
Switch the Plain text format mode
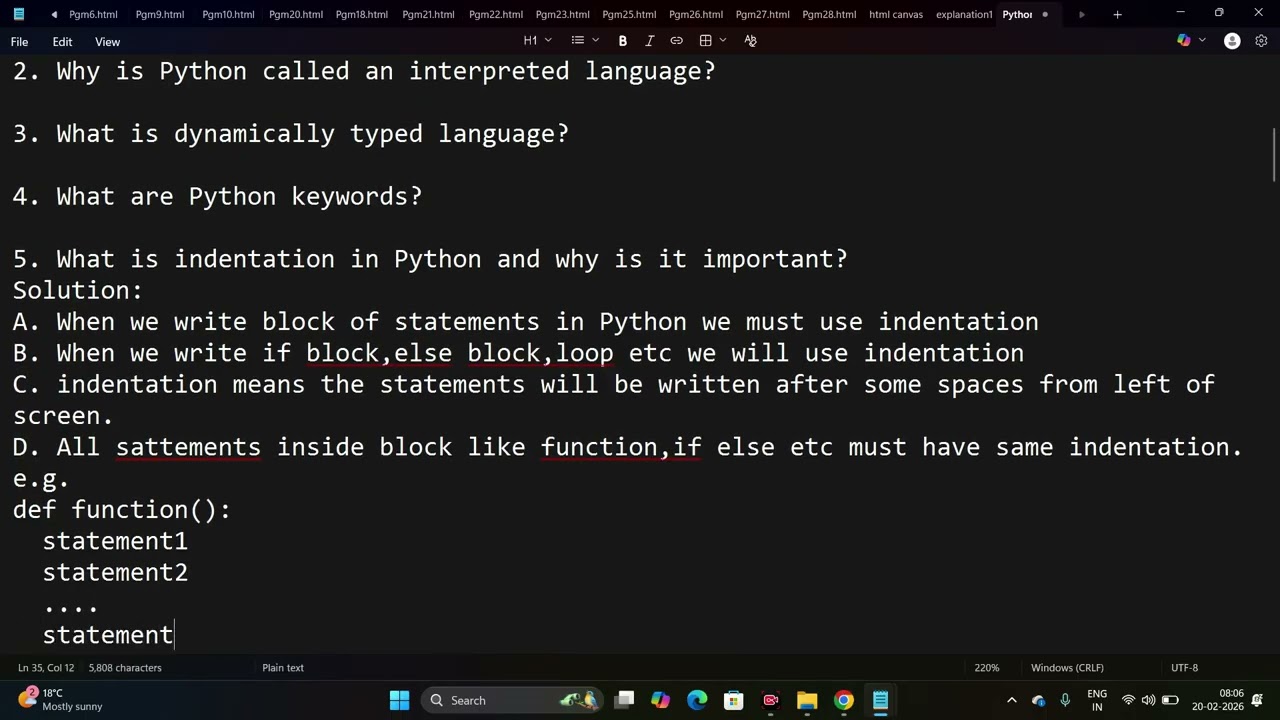283,668
